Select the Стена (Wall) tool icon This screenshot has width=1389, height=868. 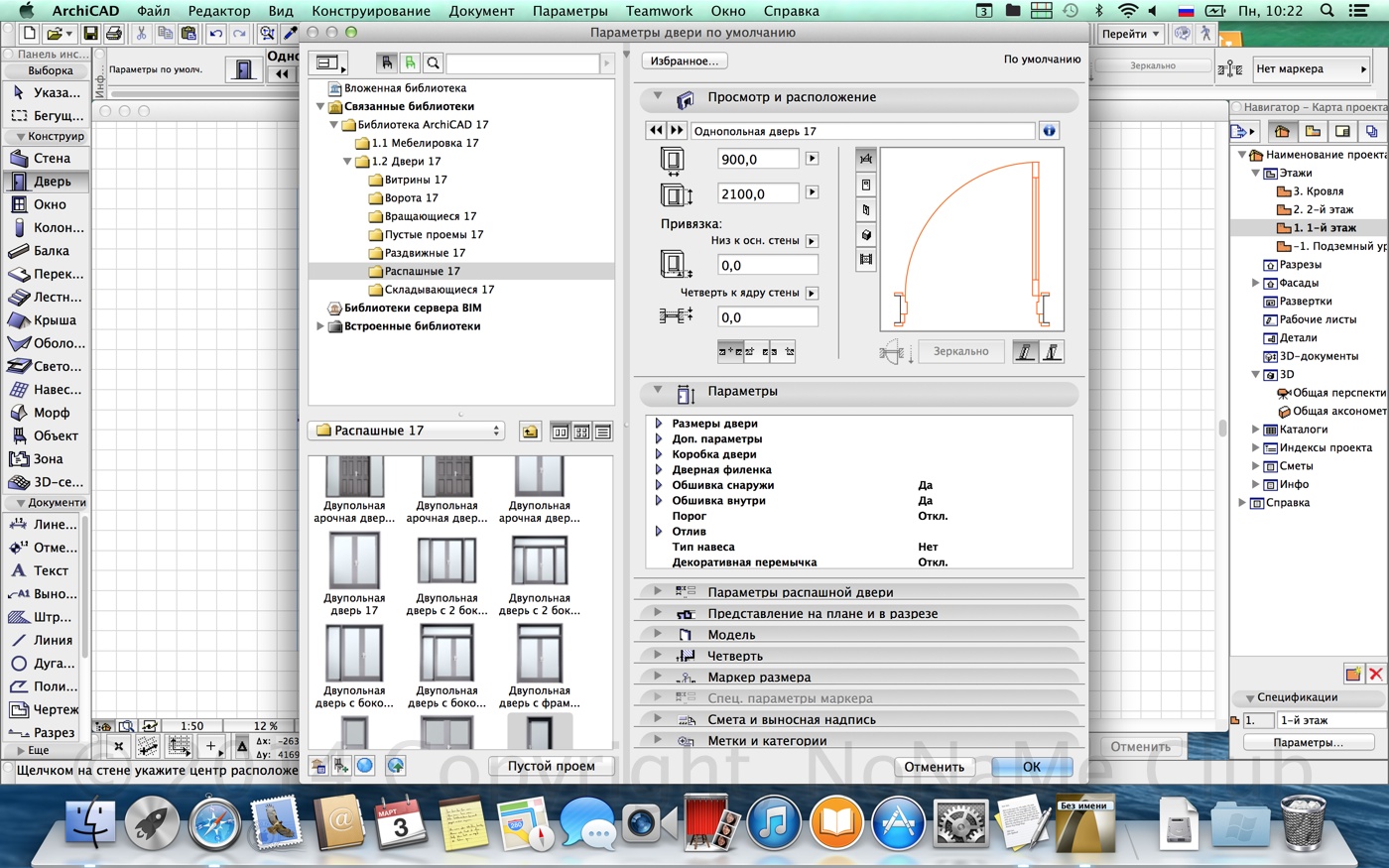(x=19, y=158)
